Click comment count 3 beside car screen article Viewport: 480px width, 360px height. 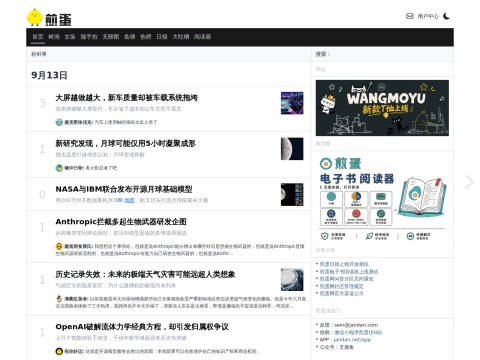(42, 103)
